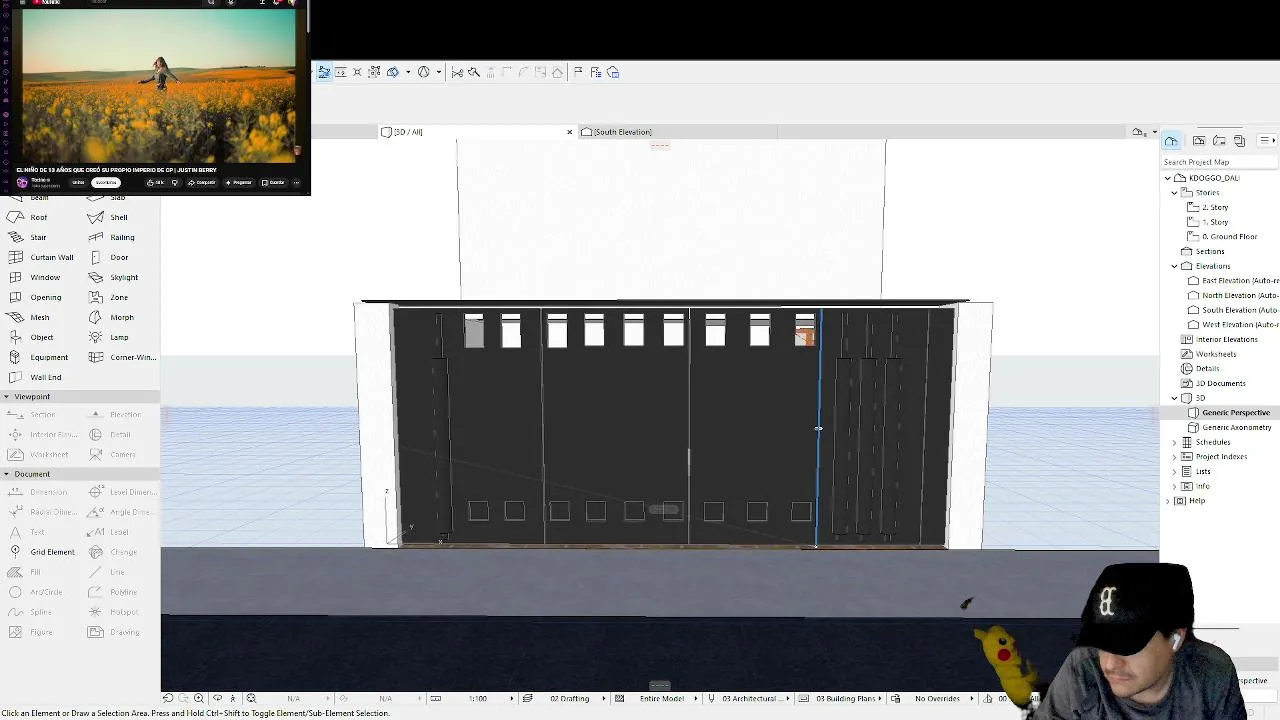Select the Generic Perspective view

pos(1228,412)
